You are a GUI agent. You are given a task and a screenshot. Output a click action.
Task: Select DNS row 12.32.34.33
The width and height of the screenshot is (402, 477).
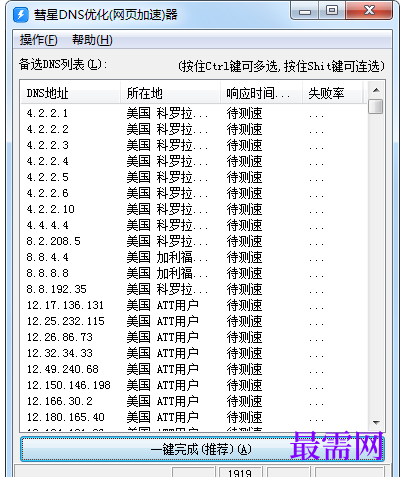pyautogui.click(x=193, y=353)
